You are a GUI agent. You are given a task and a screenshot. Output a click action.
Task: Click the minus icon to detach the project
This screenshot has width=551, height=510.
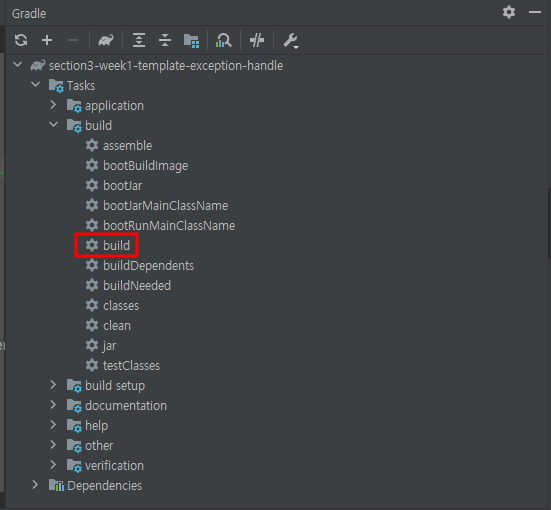coord(73,40)
